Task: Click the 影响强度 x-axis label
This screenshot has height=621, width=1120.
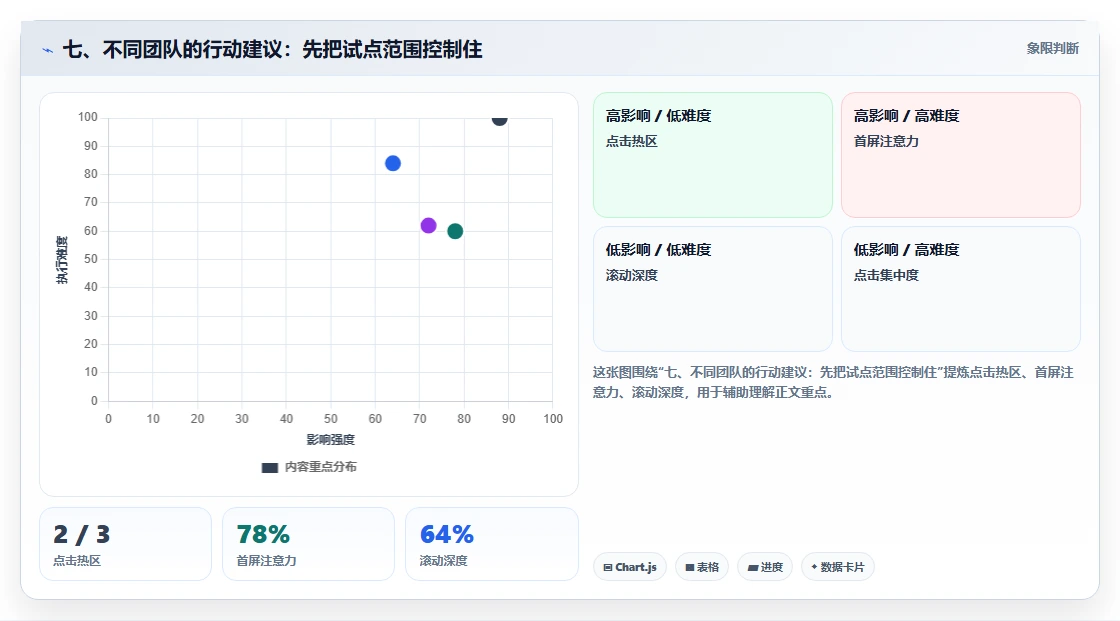Action: point(331,439)
